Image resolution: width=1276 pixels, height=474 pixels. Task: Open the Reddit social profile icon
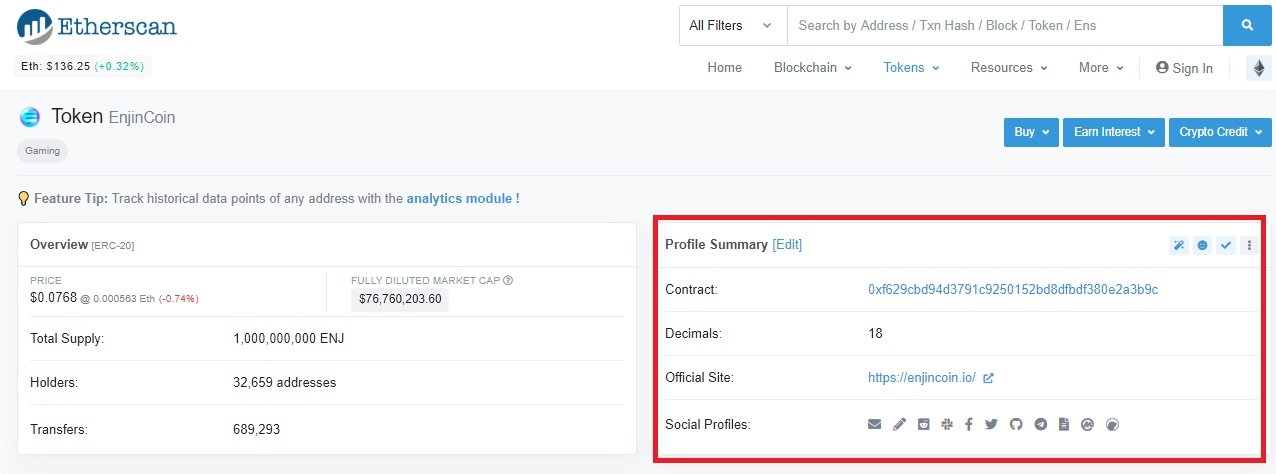pos(923,424)
